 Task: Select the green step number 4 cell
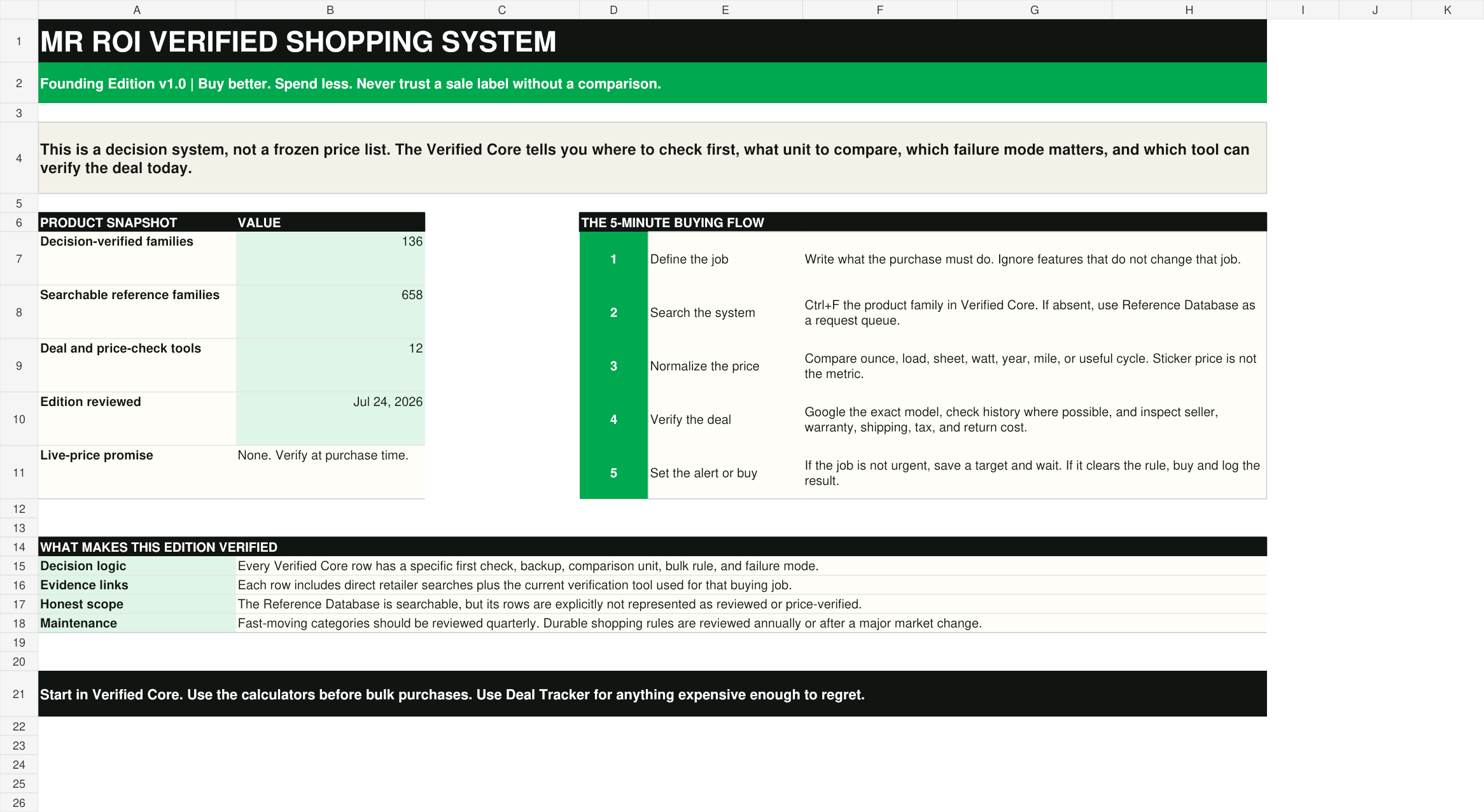(613, 419)
